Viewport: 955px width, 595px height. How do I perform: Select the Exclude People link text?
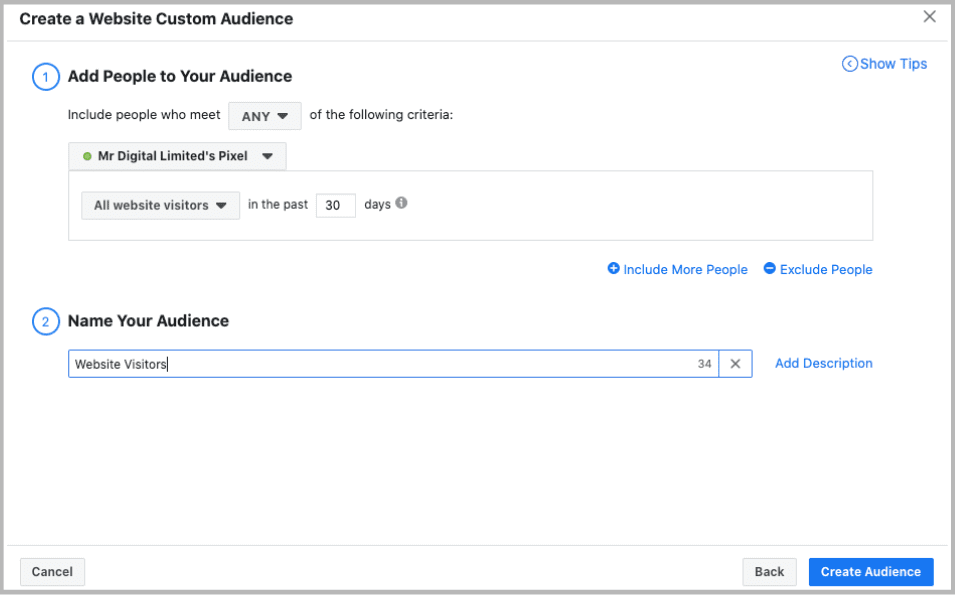pos(826,270)
